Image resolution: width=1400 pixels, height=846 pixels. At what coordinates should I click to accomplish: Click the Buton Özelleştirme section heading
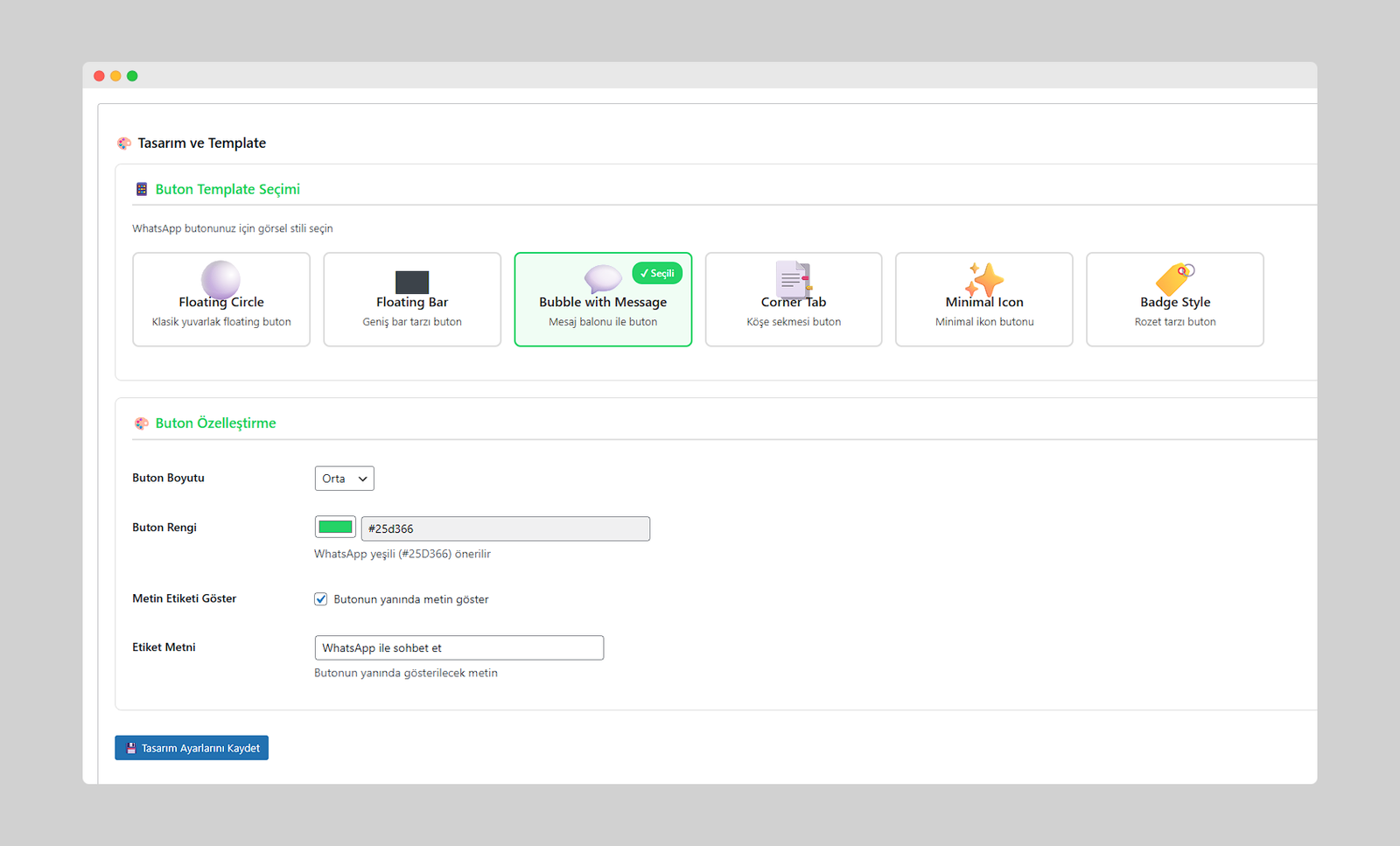(x=215, y=423)
